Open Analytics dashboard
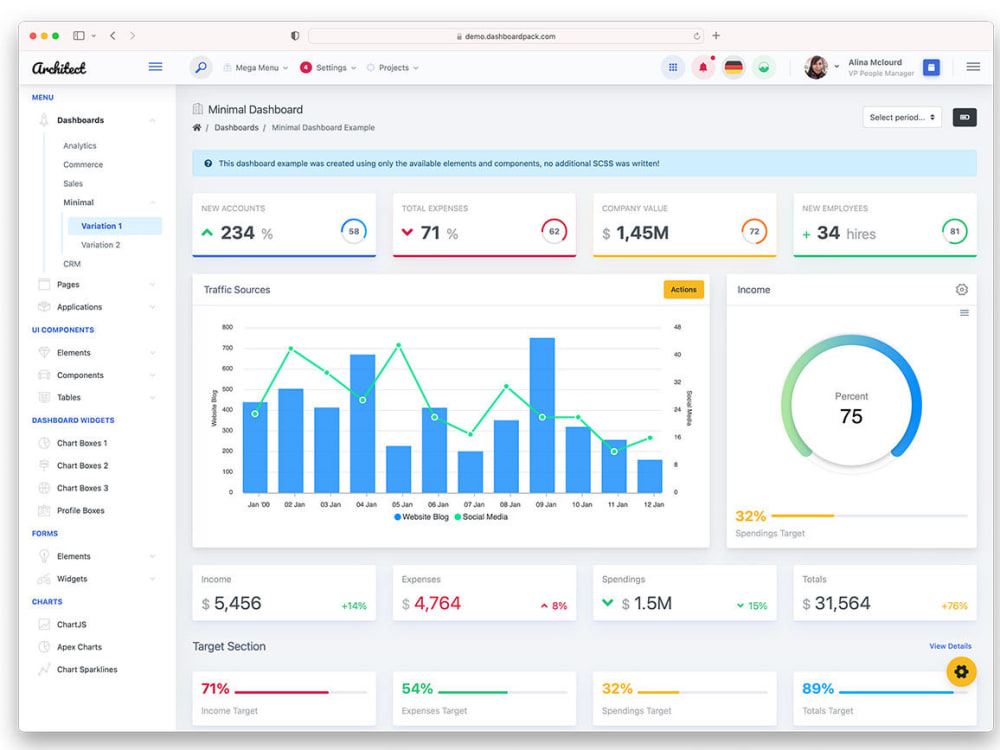 [80, 146]
